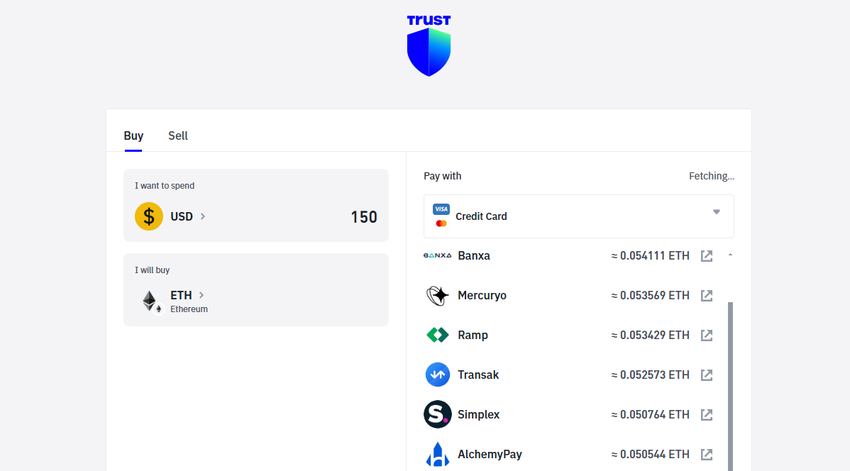
Task: Open Mercuryo external link icon
Action: (706, 295)
